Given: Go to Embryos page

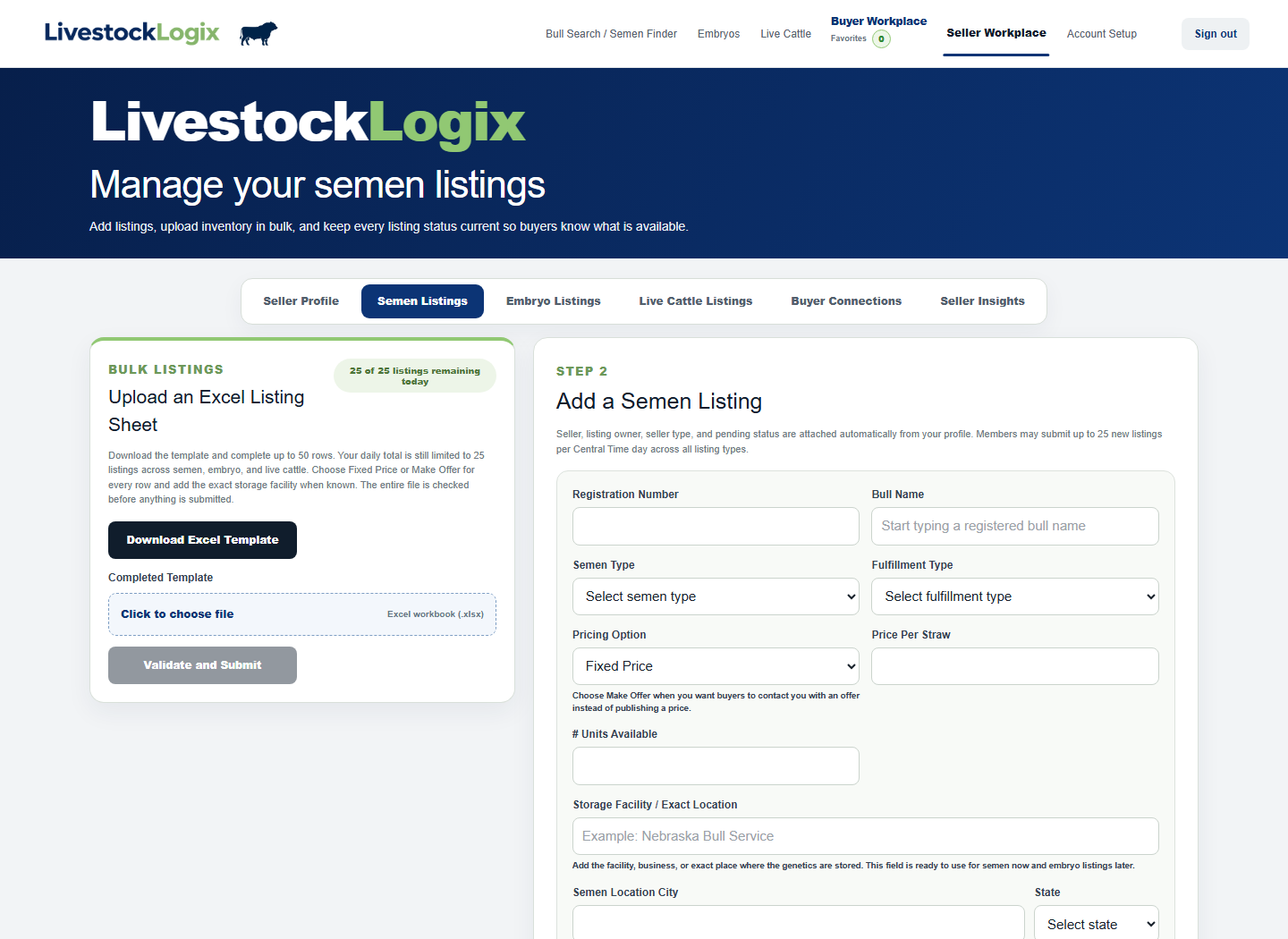Looking at the screenshot, I should point(718,34).
